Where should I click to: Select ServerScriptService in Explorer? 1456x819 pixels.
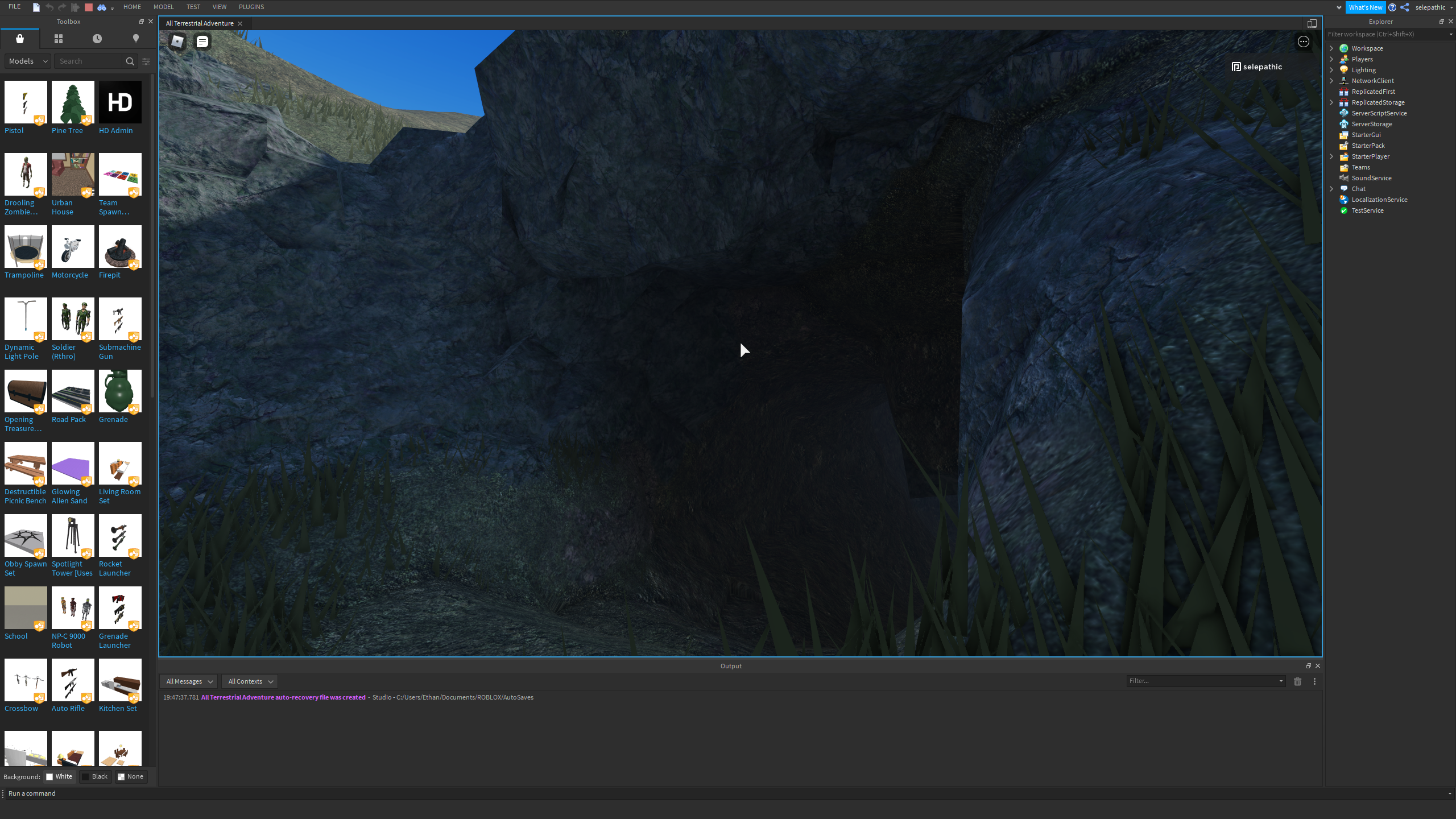coord(1379,113)
